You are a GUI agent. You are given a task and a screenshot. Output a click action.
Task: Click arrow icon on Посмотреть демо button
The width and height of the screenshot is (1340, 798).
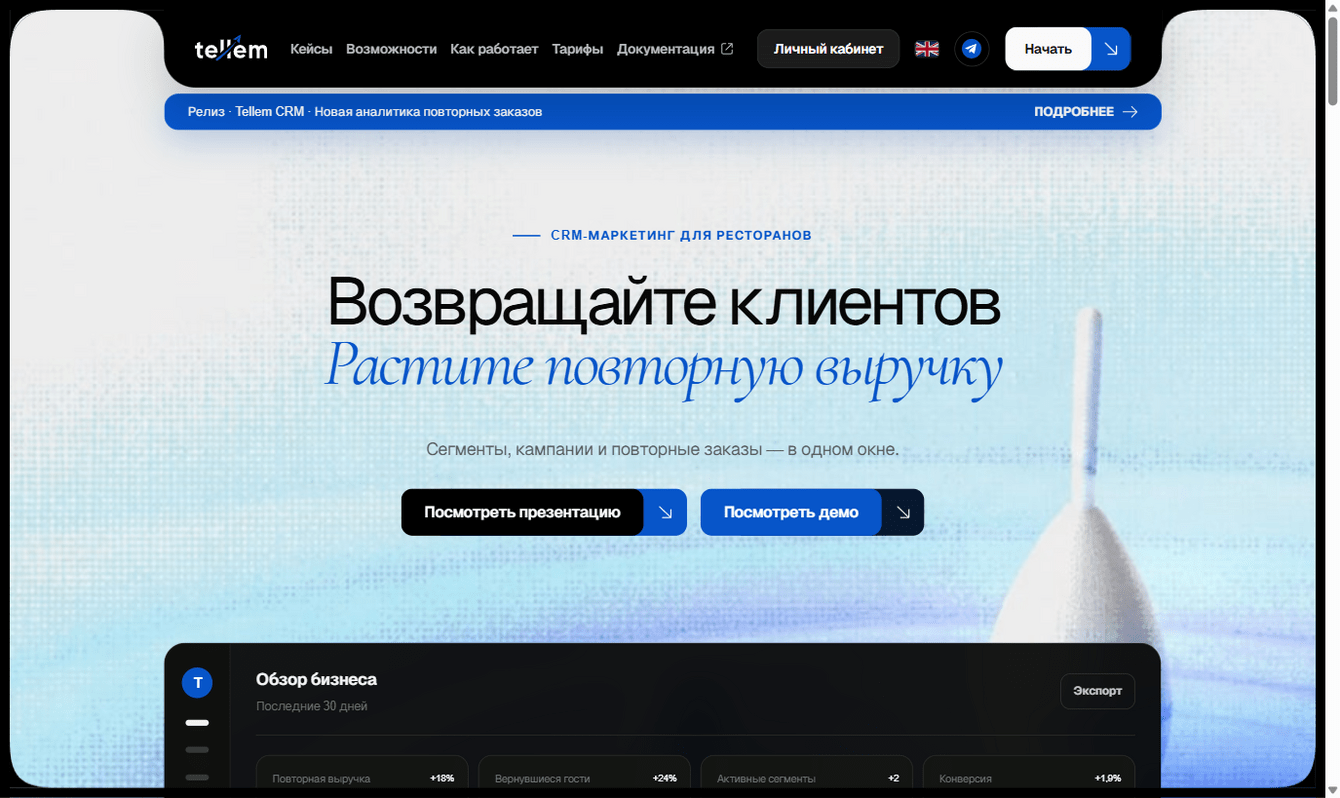click(903, 512)
